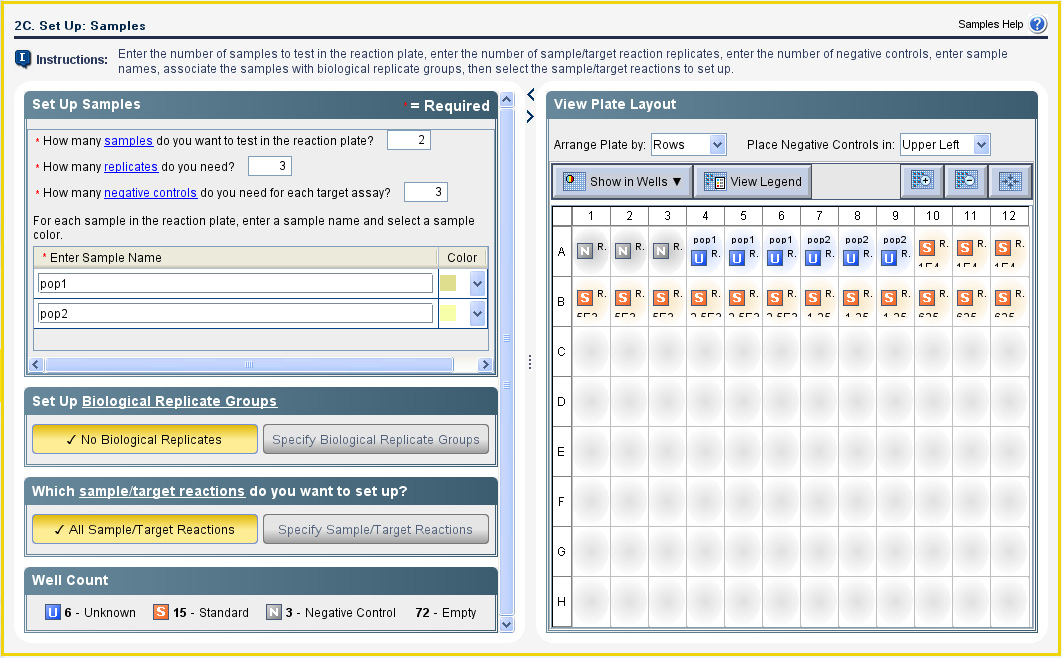Click the plate zoom out icon
The width and height of the screenshot is (1062, 658).
pos(966,181)
